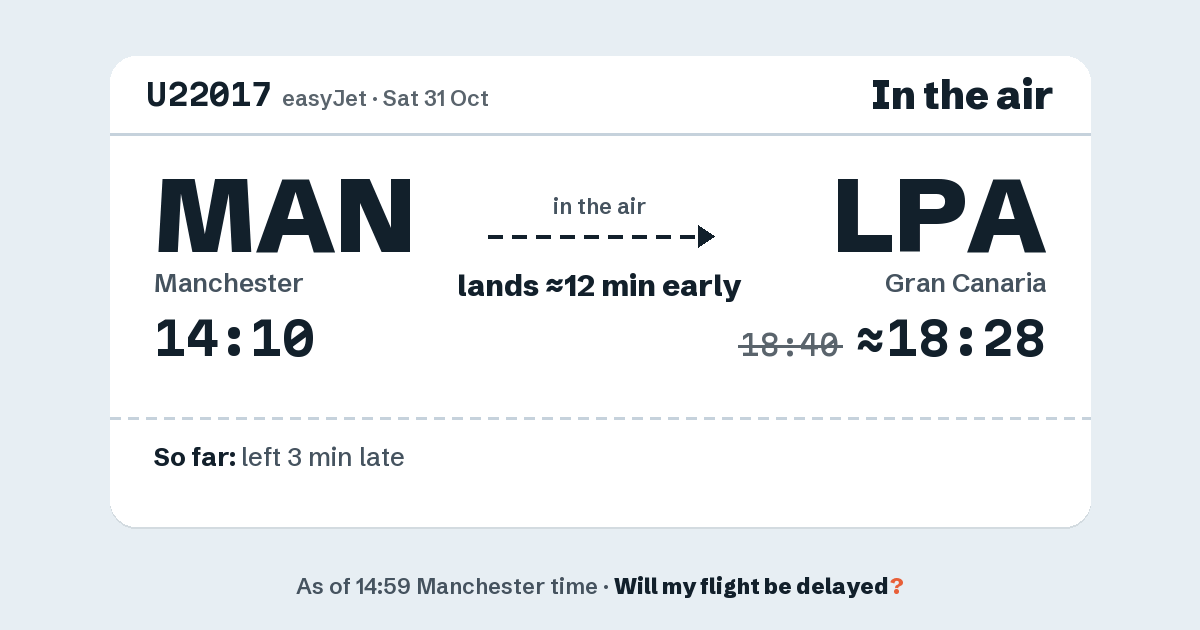
Task: Click the dashed divider above So far
Action: pyautogui.click(x=600, y=418)
